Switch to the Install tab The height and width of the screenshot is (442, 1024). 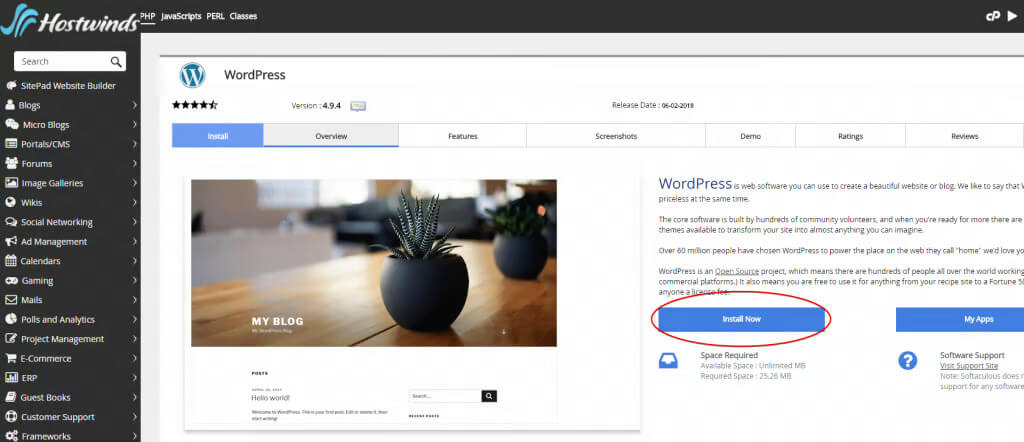pos(217,136)
